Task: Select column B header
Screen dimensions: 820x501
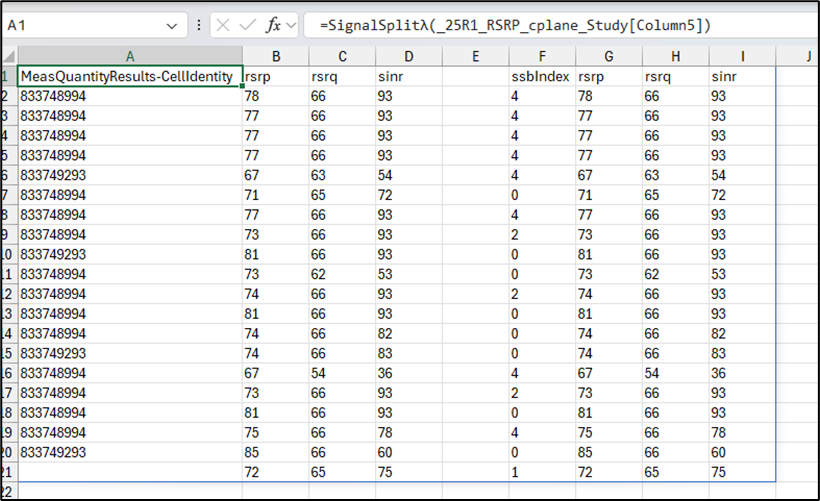Action: coord(276,56)
